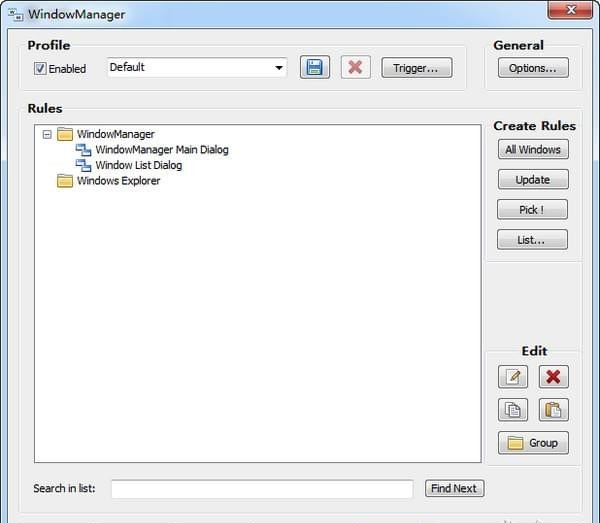Select the Window List Dialog rule
Image resolution: width=600 pixels, height=523 pixels.
(x=139, y=165)
